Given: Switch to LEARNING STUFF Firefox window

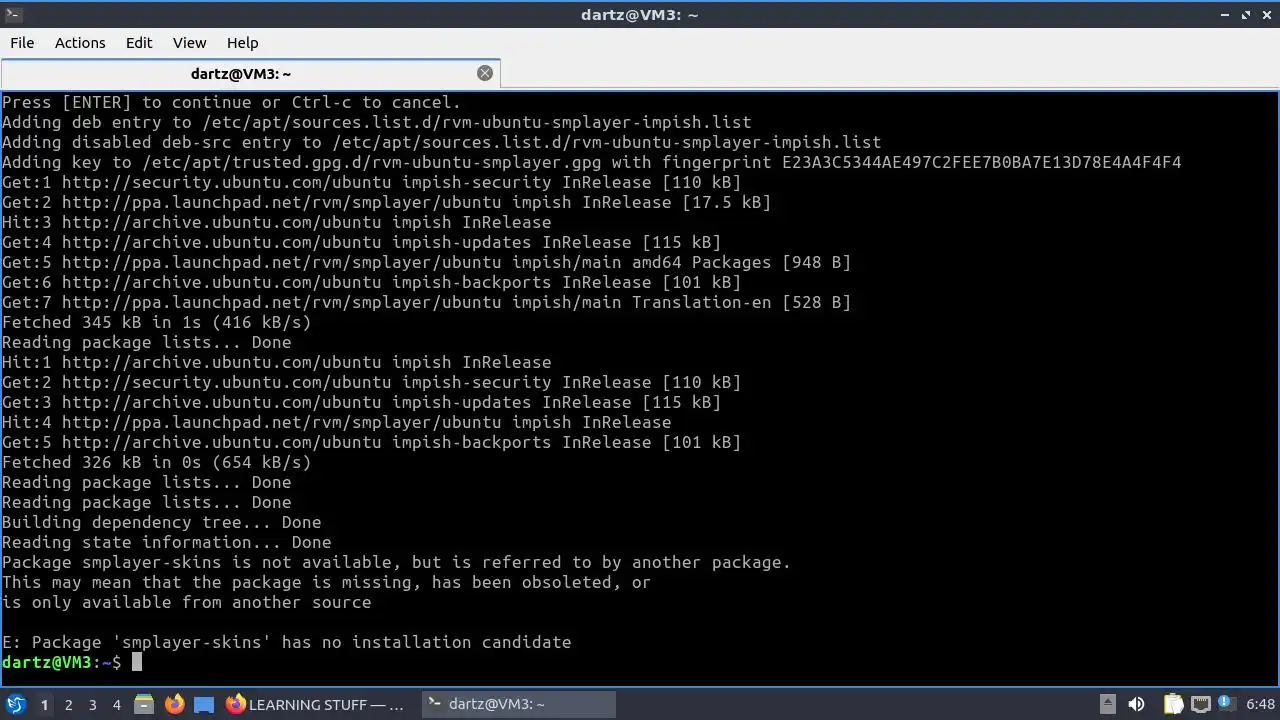Looking at the screenshot, I should click(x=317, y=705).
